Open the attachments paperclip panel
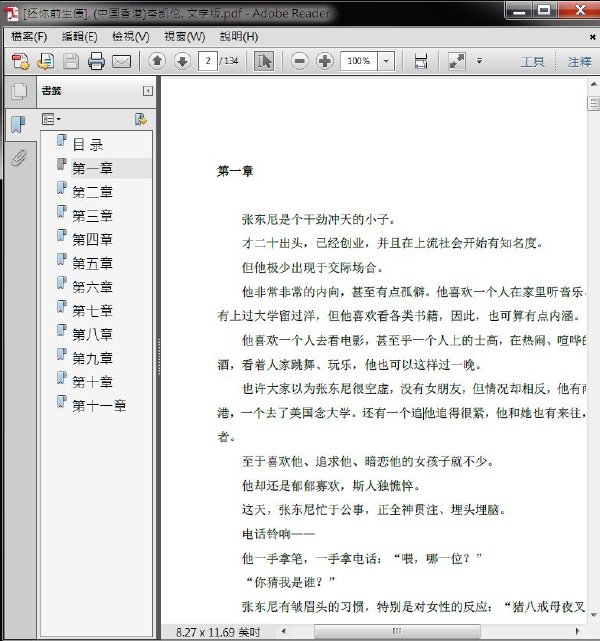 coord(18,157)
